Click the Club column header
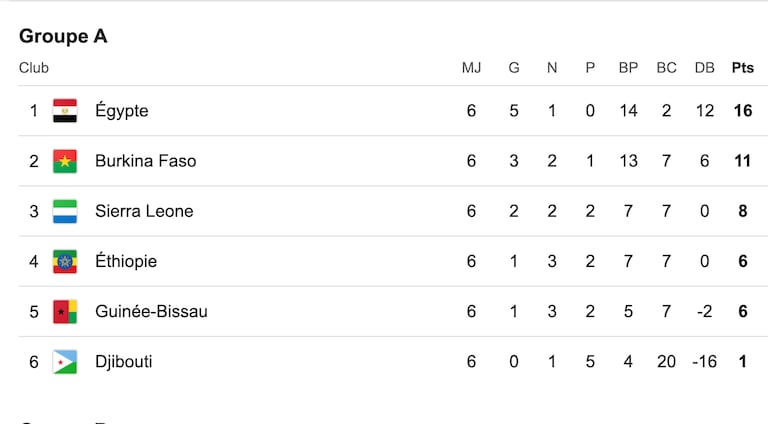 (x=34, y=68)
